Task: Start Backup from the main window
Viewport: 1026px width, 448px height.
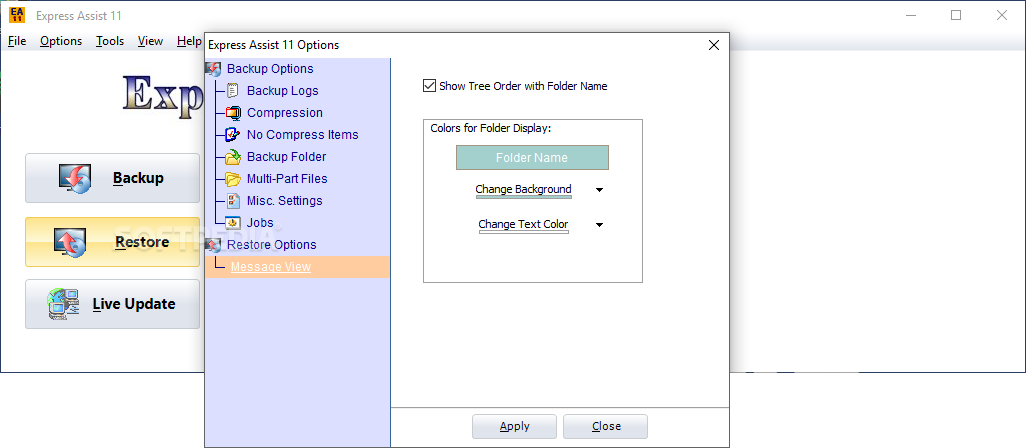Action: (x=113, y=179)
